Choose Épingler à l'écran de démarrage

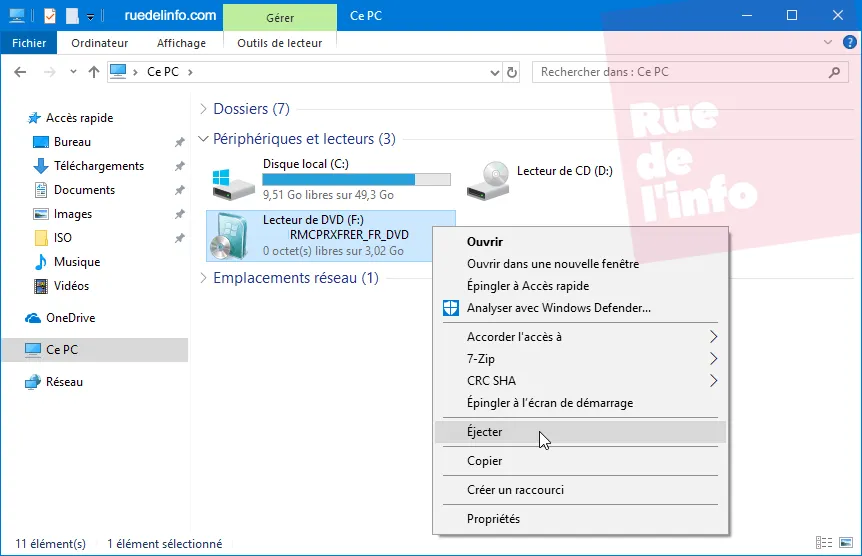coord(581,403)
